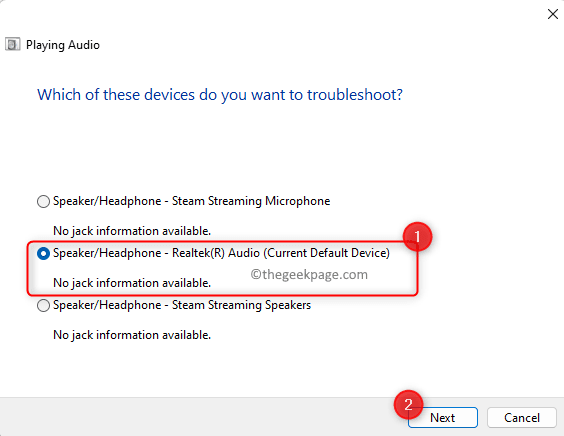Click 'No jack information available.' under Steam Streaming Speakers

[132, 335]
